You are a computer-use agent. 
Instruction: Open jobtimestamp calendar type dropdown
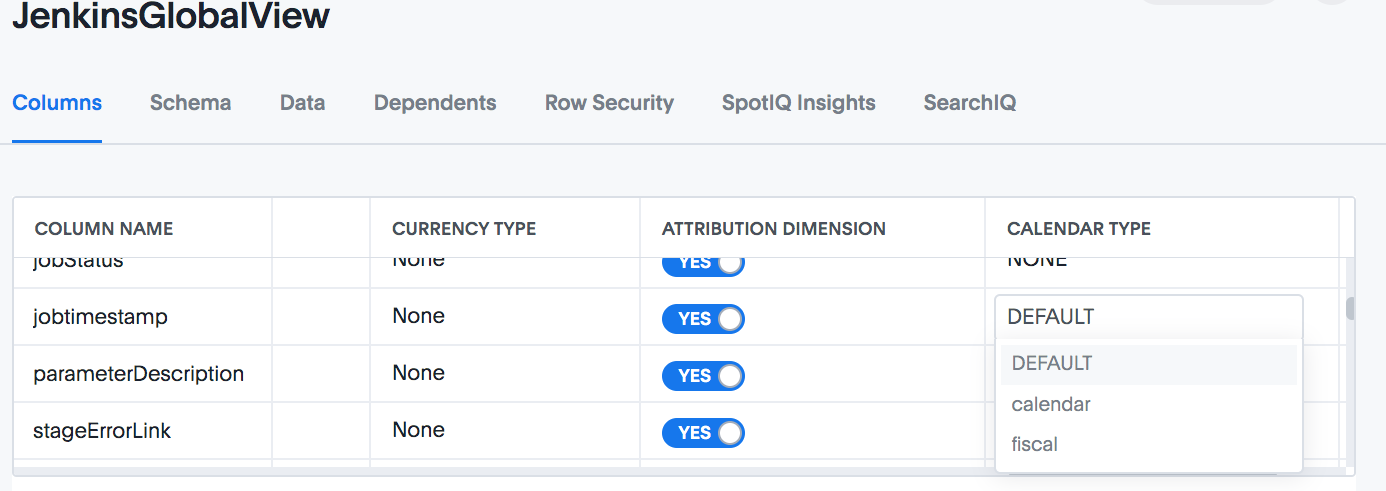click(1149, 317)
